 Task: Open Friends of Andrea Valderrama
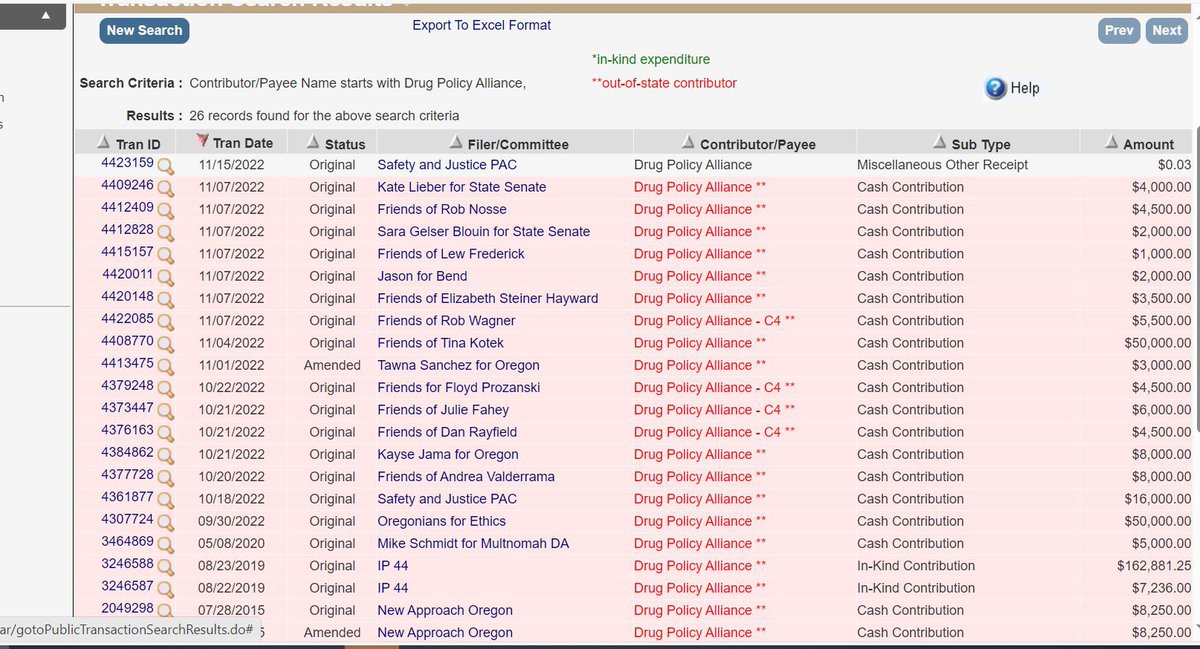466,477
